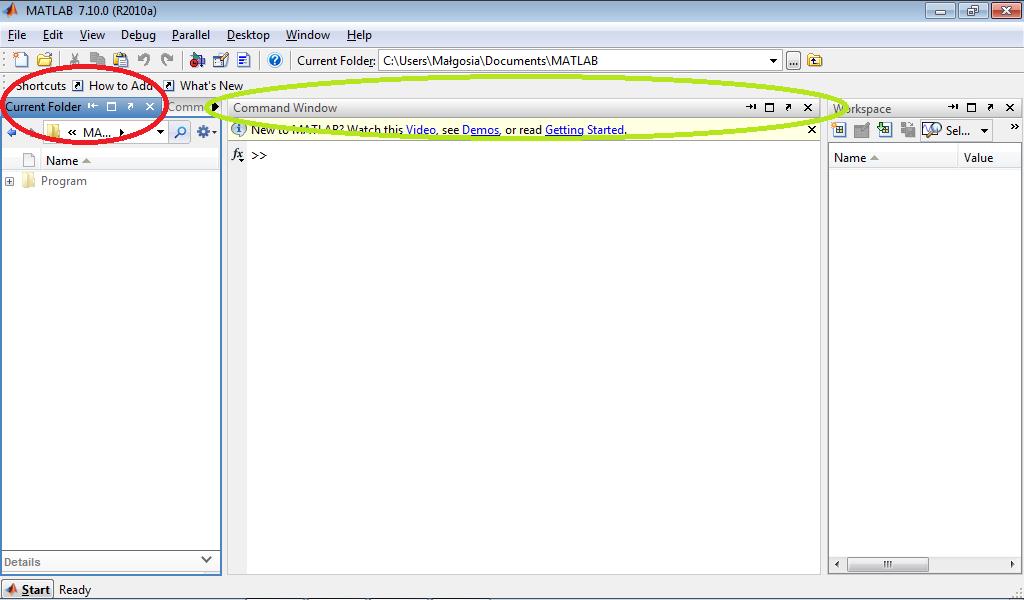
Task: Open the Desktop menu
Action: point(248,35)
